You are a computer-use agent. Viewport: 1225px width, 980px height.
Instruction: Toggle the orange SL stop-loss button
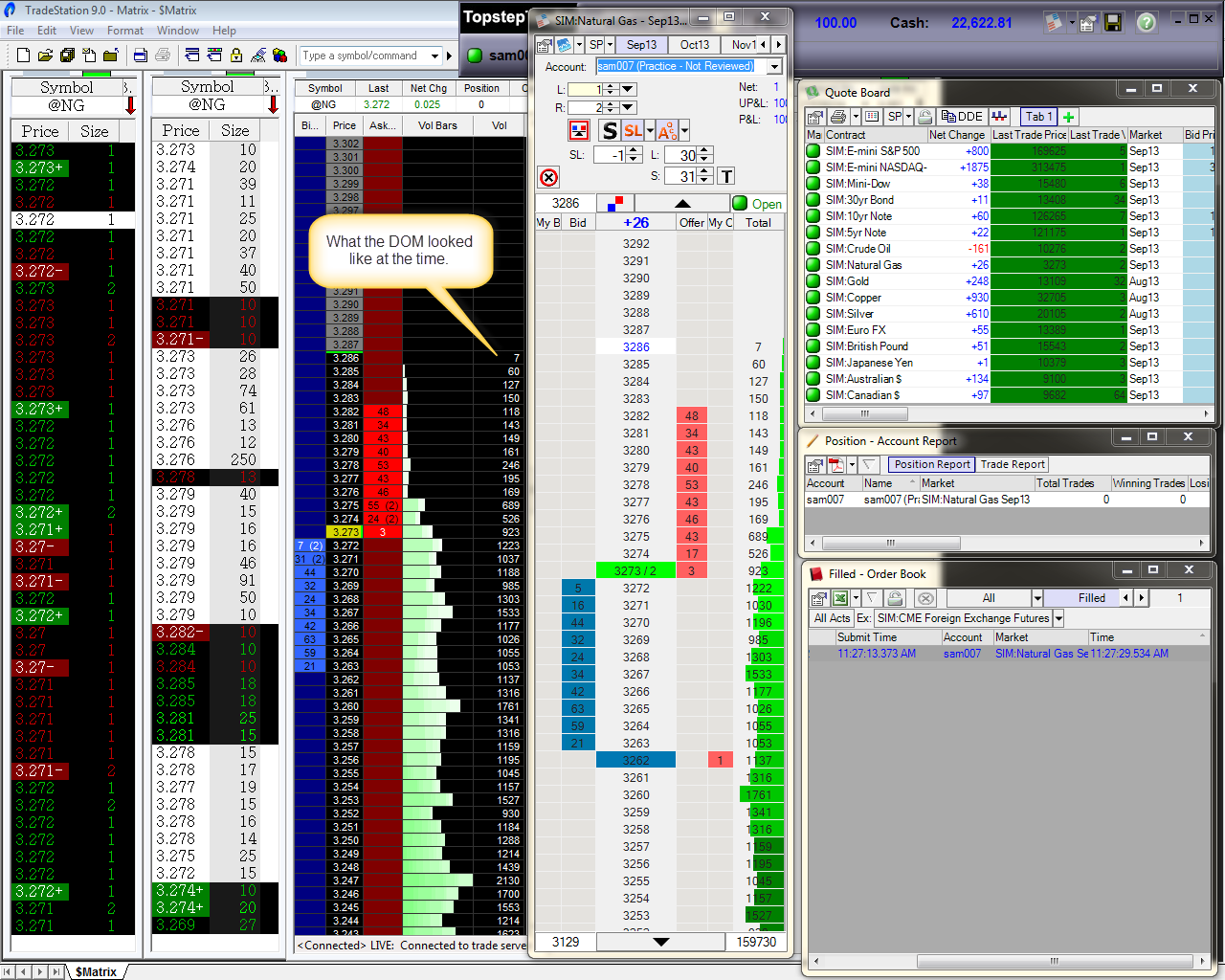pyautogui.click(x=633, y=131)
